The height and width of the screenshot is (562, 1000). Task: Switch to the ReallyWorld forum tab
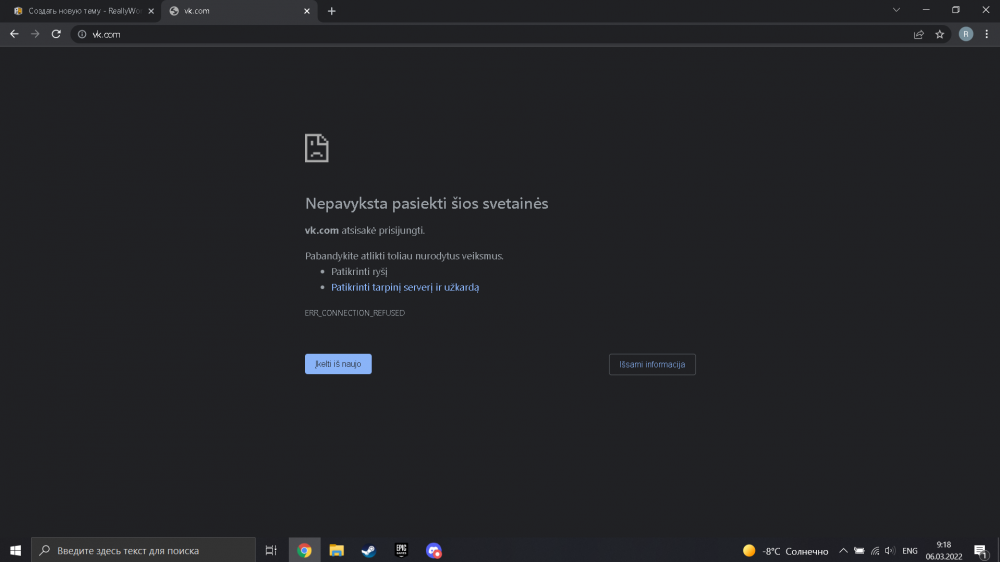point(84,11)
